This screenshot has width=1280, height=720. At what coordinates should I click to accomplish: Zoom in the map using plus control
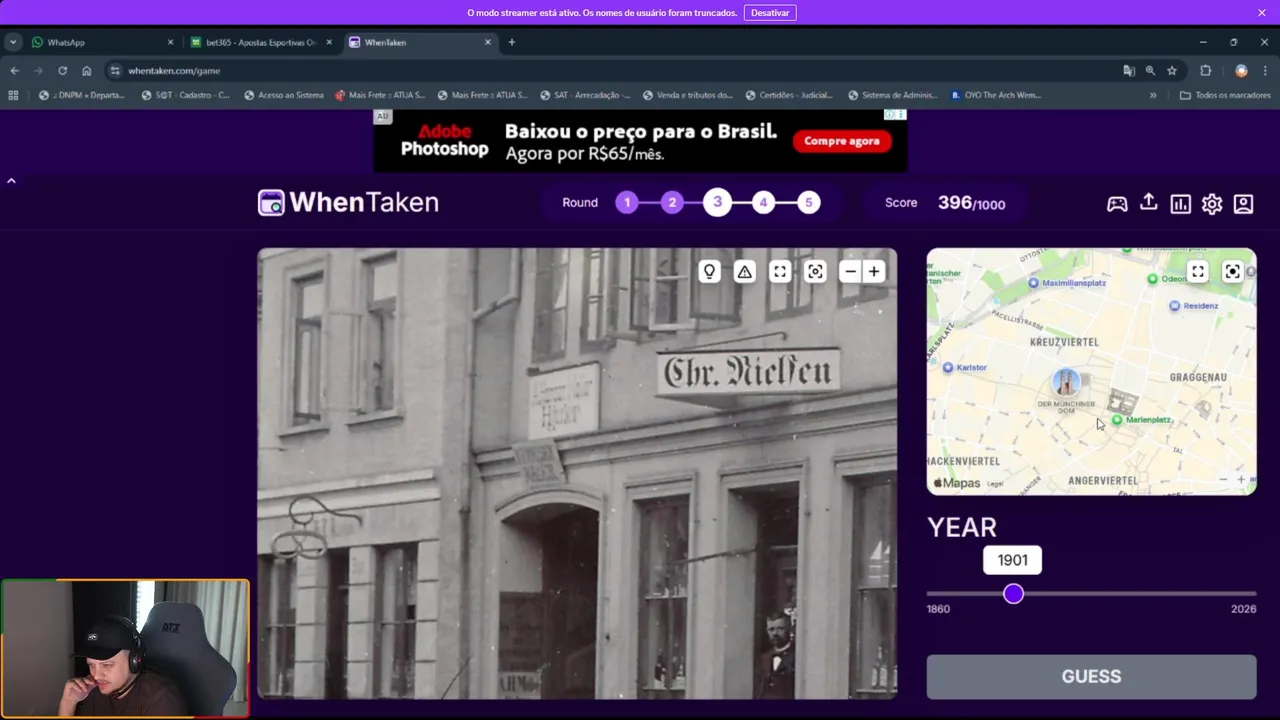(x=1241, y=480)
